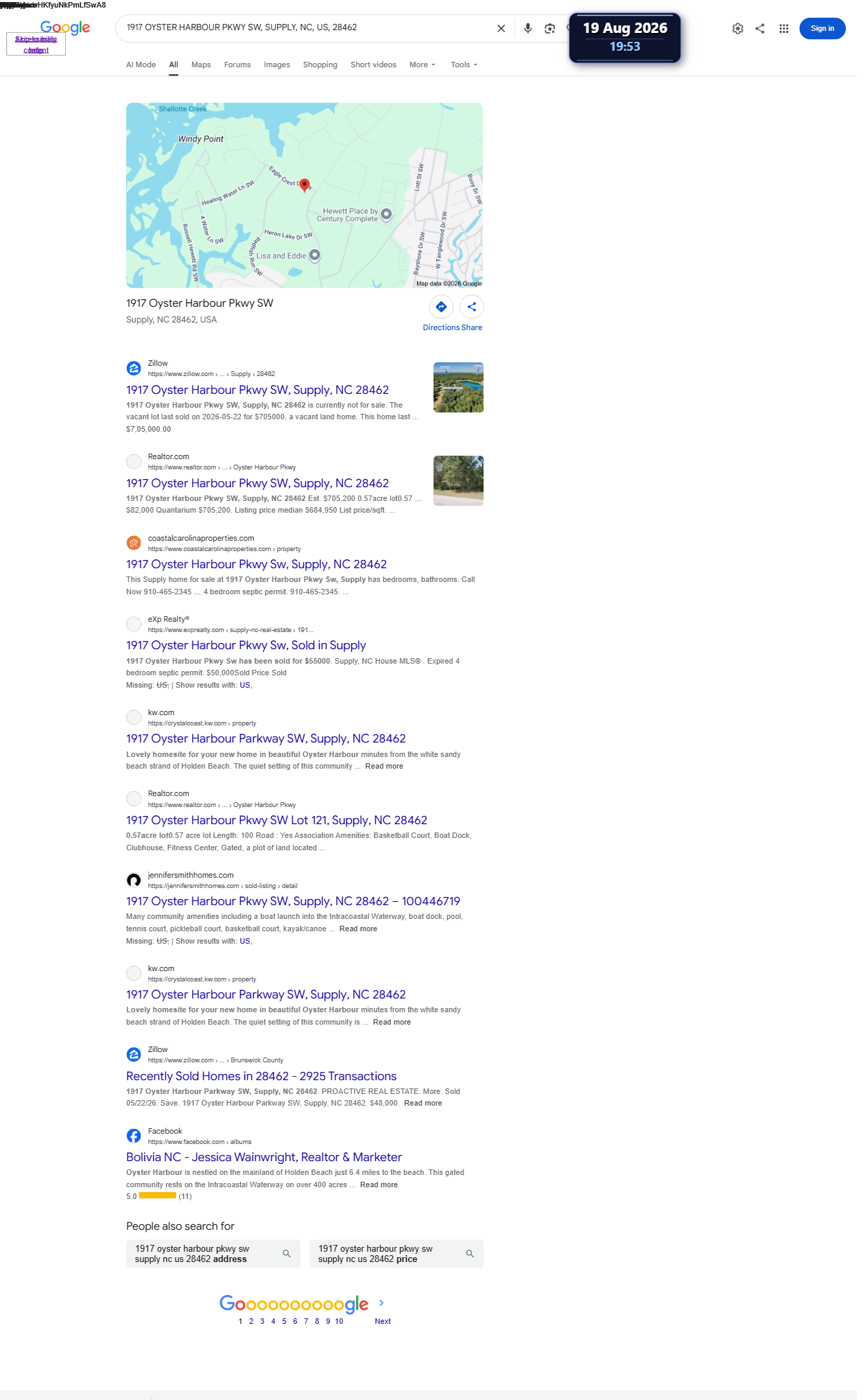Click Read more on Facebook result
This screenshot has height=1400, width=867.
[379, 1185]
